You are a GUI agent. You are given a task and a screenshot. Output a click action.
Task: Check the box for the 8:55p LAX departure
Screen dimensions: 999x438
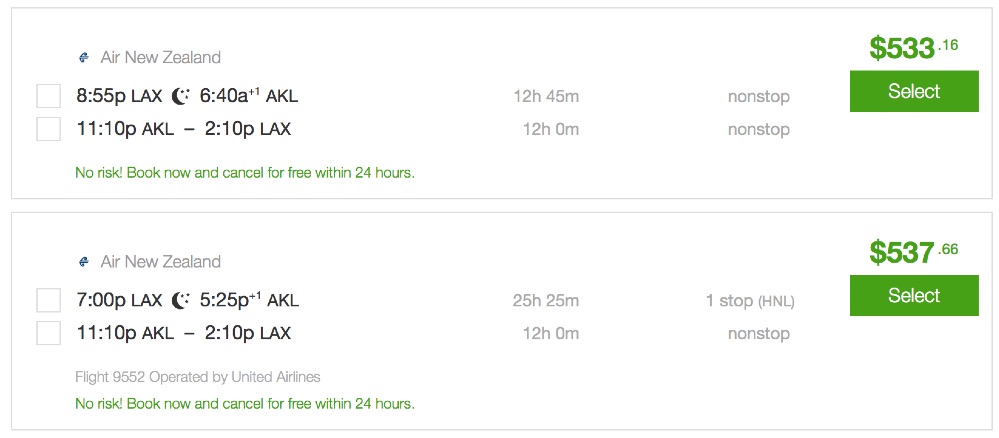[x=48, y=97]
